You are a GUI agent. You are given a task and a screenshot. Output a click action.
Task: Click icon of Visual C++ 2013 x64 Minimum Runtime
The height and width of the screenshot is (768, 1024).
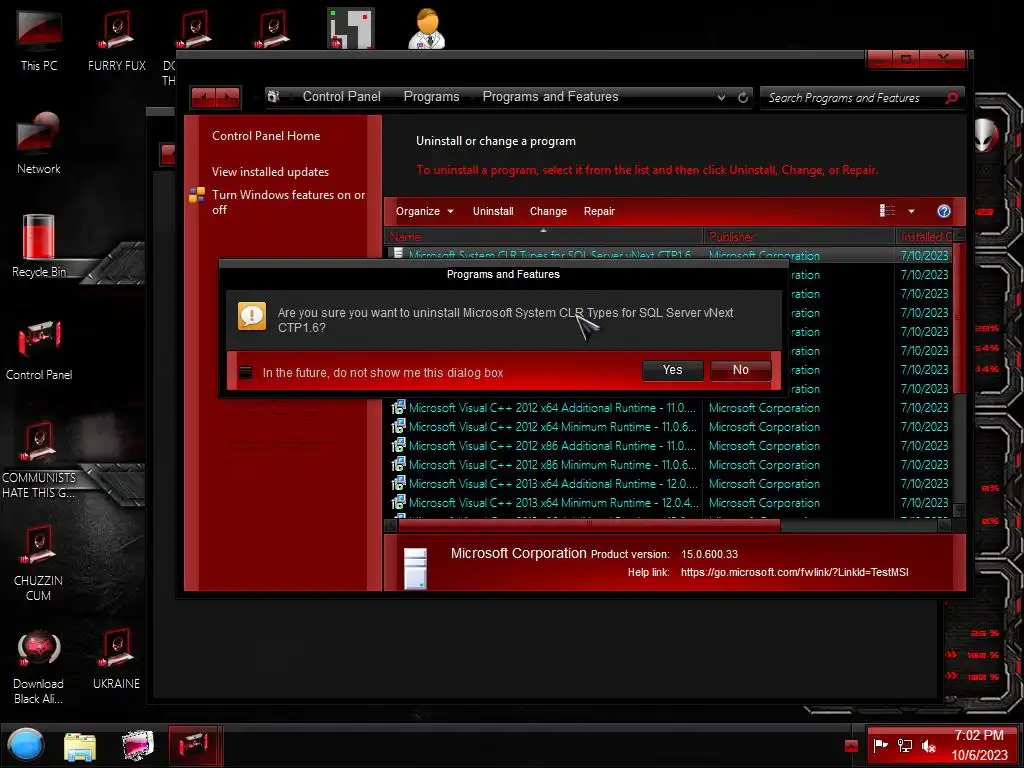click(398, 503)
